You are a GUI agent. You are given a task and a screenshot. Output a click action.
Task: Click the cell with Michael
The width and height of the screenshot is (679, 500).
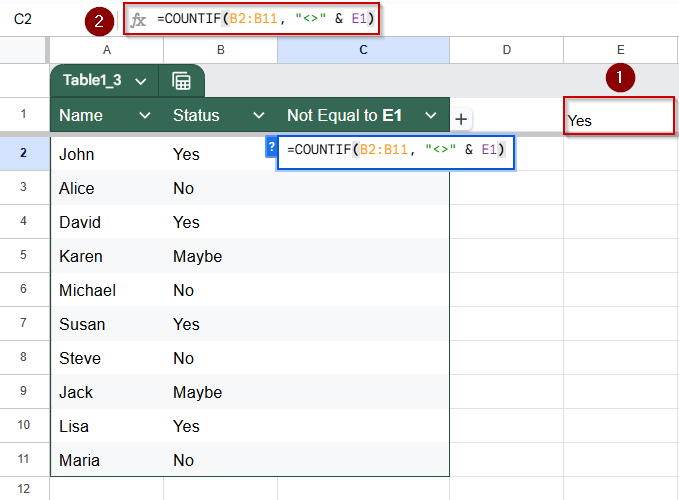107,290
